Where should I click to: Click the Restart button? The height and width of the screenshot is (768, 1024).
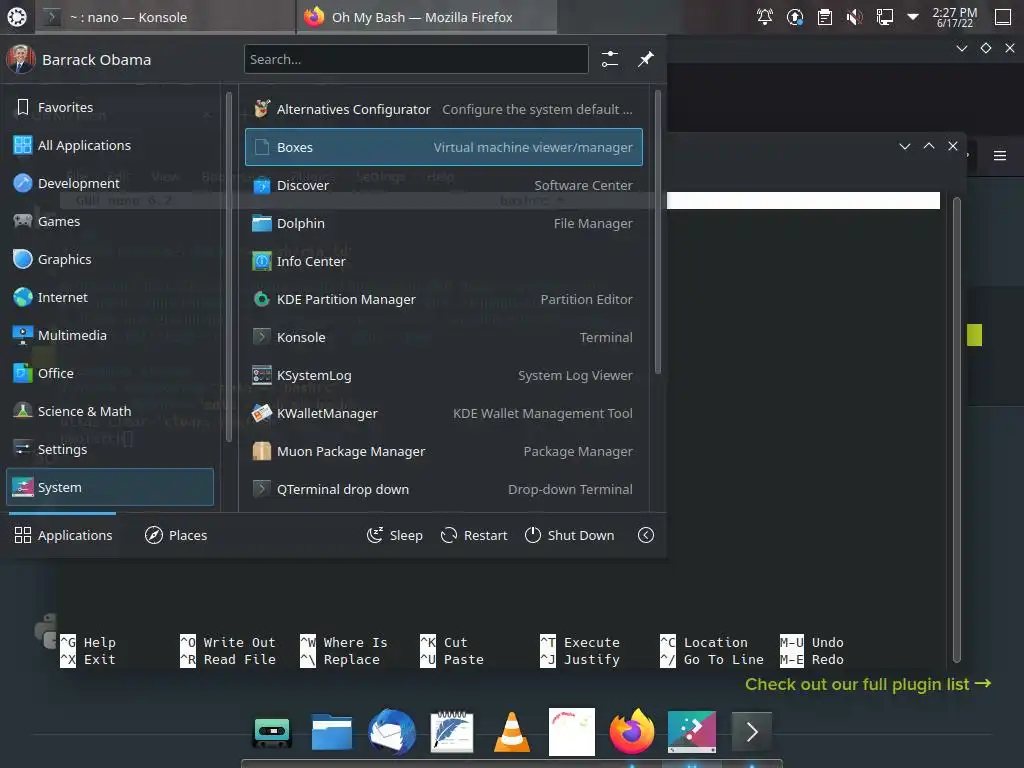[x=474, y=535]
